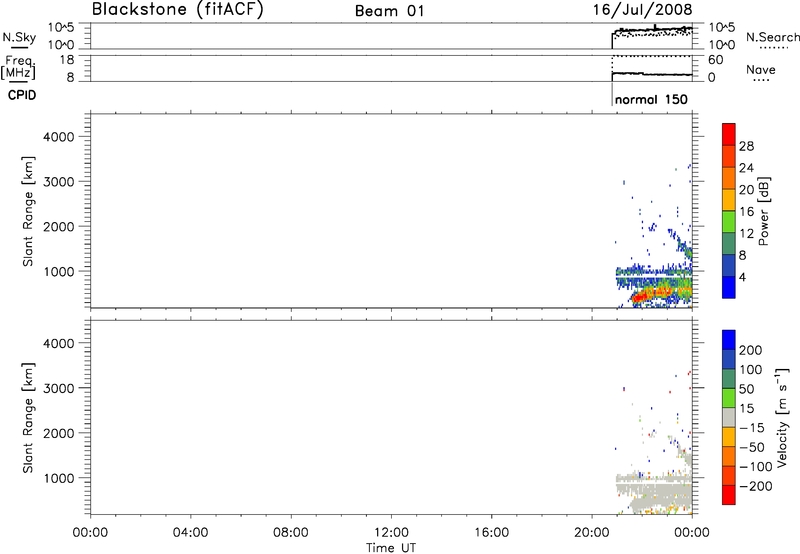Click the 'CPID' row label
Image resolution: width=800 pixels, height=554 pixels.
pos(22,95)
